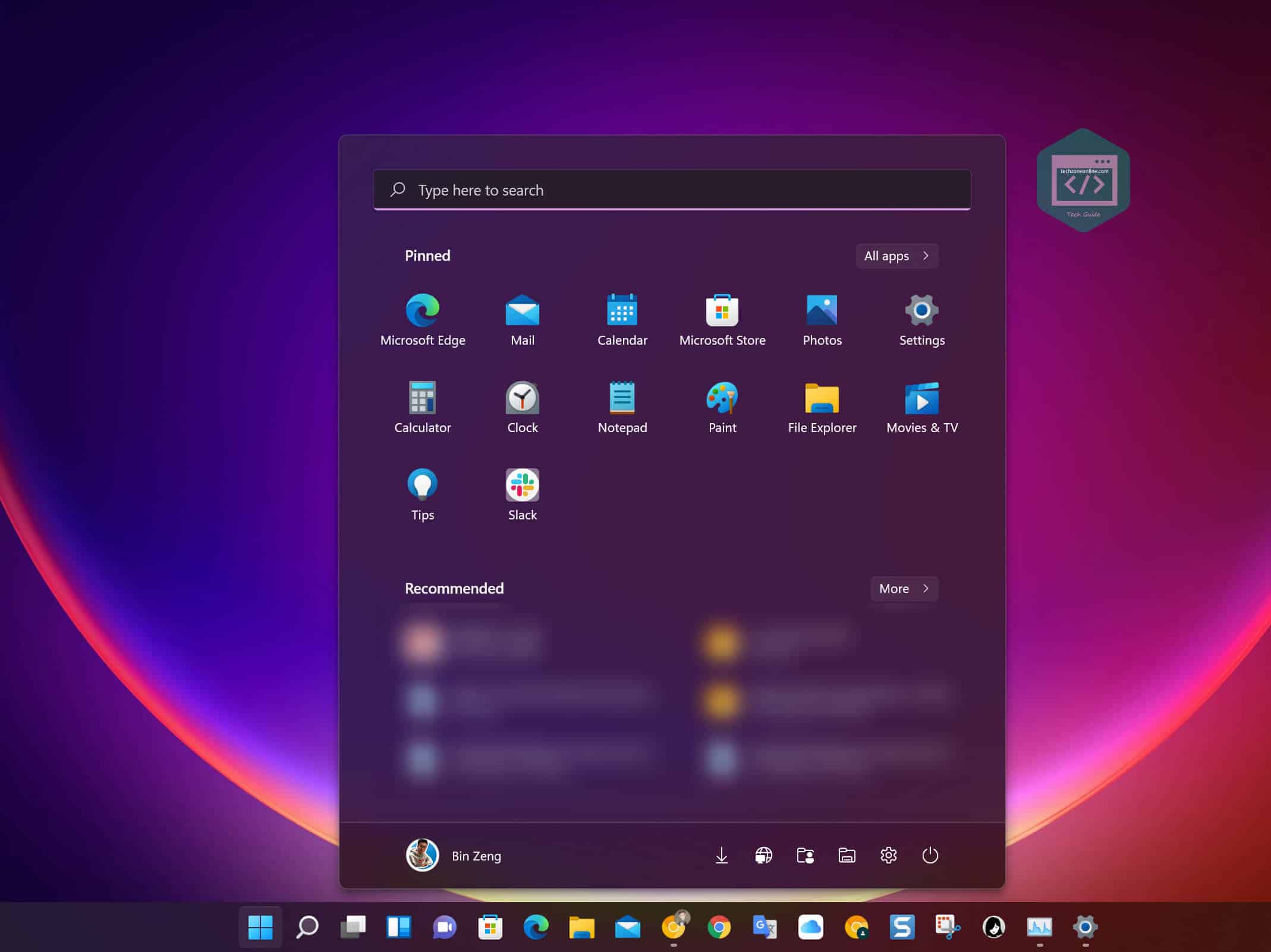Launch Notepad from Pinned
This screenshot has width=1271, height=952.
coord(622,408)
